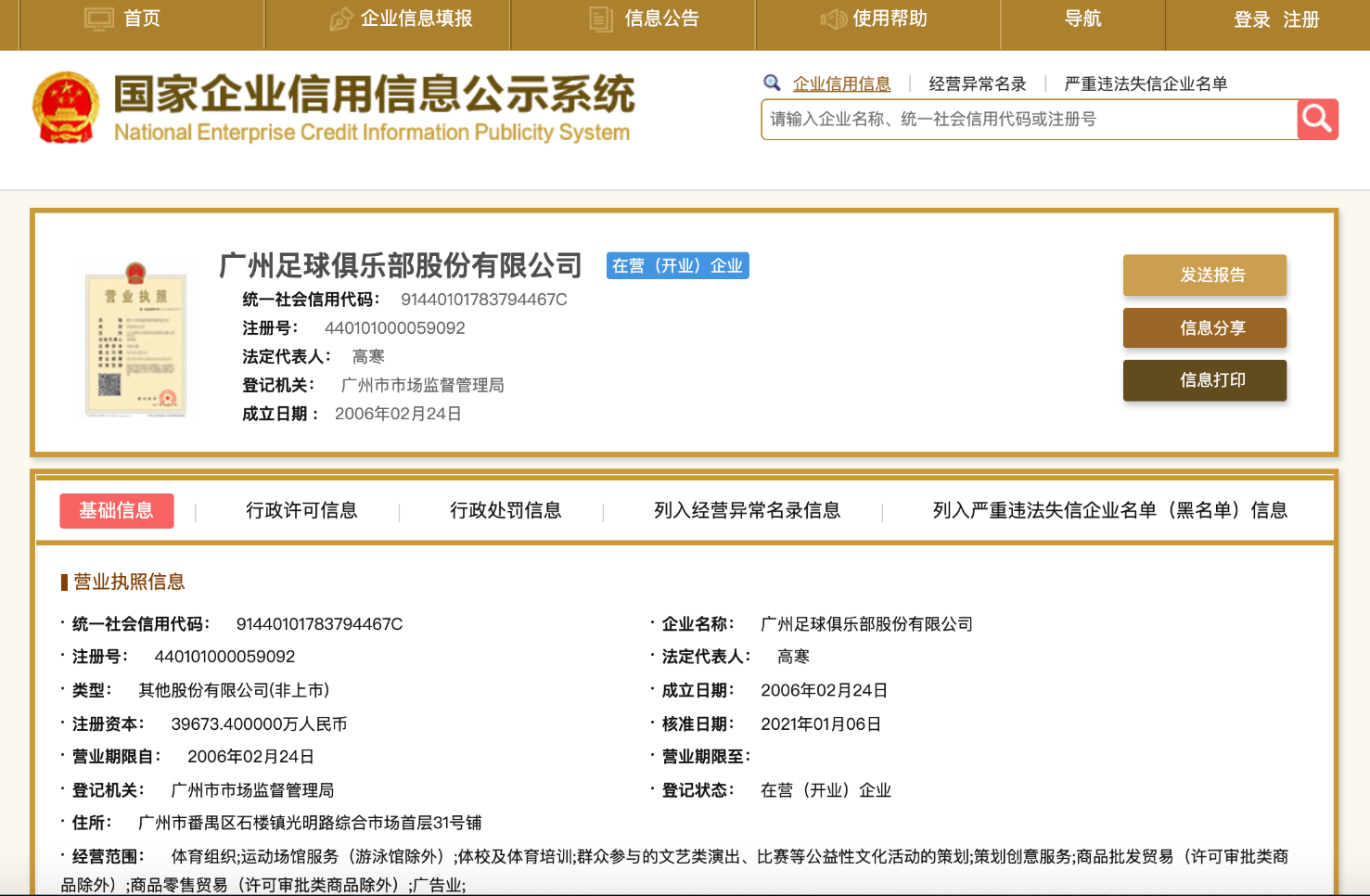
Task: Open the 列入经营异常名录信息 tab
Action: (747, 510)
